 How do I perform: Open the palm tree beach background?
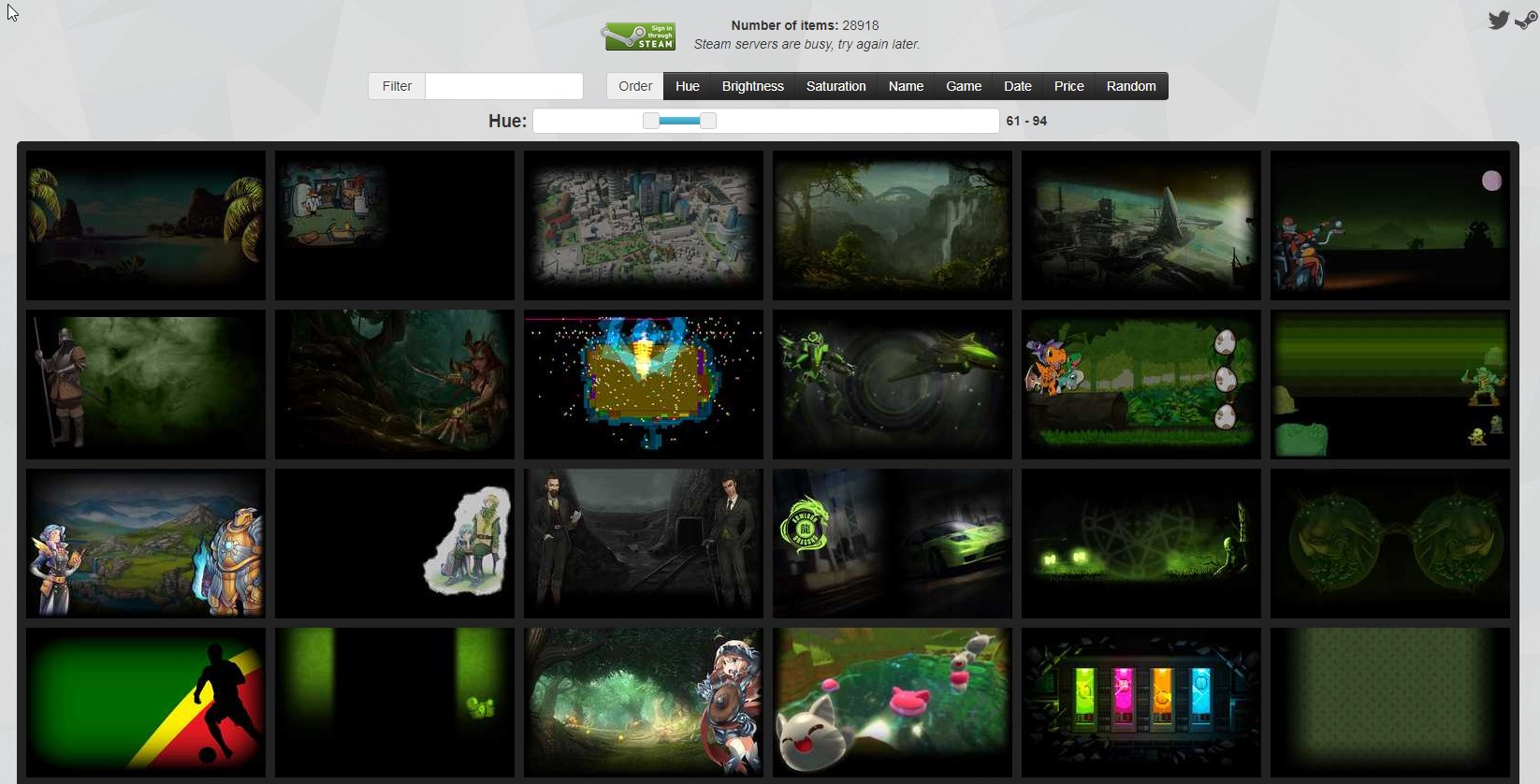[x=146, y=225]
